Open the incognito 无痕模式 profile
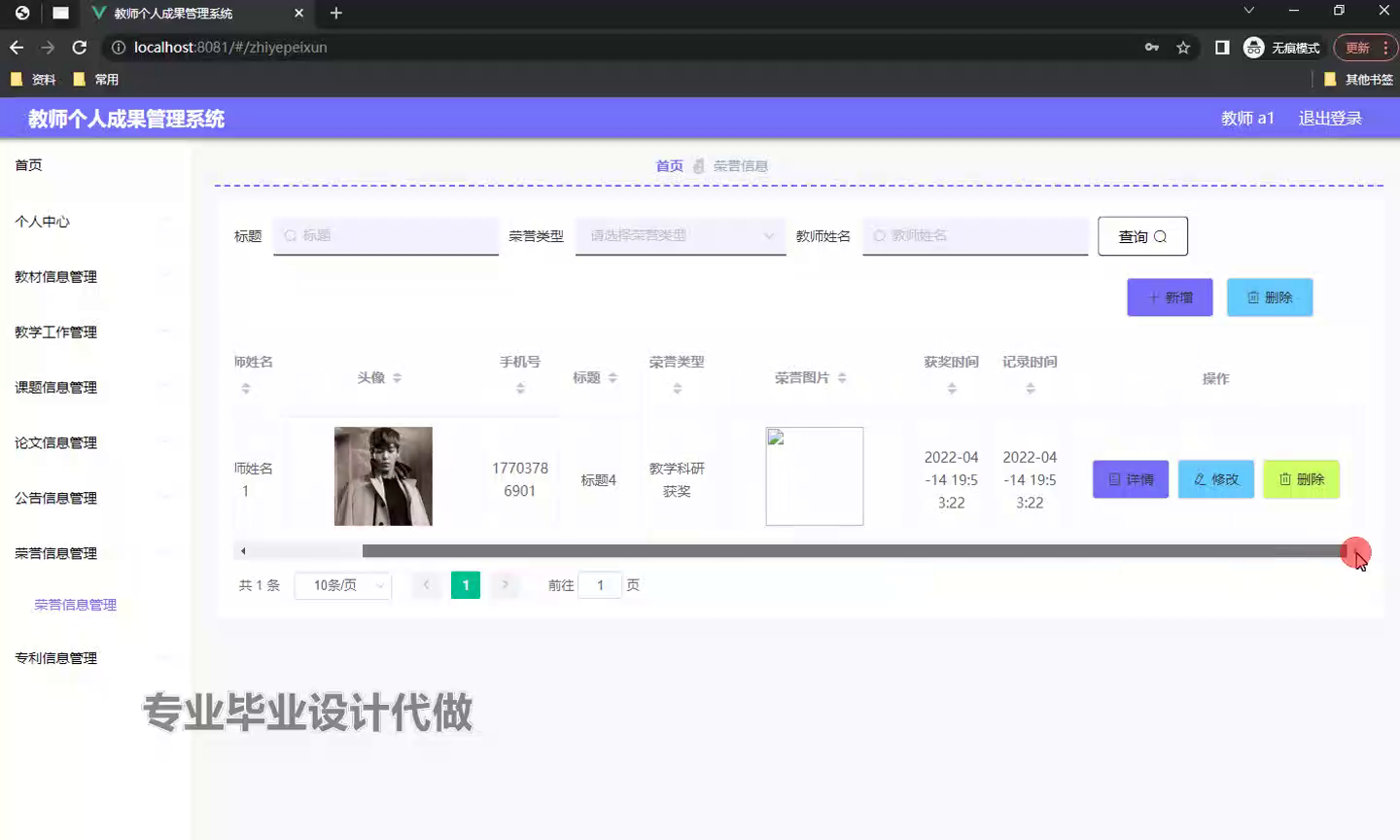Image resolution: width=1400 pixels, height=840 pixels. pos(1281,48)
